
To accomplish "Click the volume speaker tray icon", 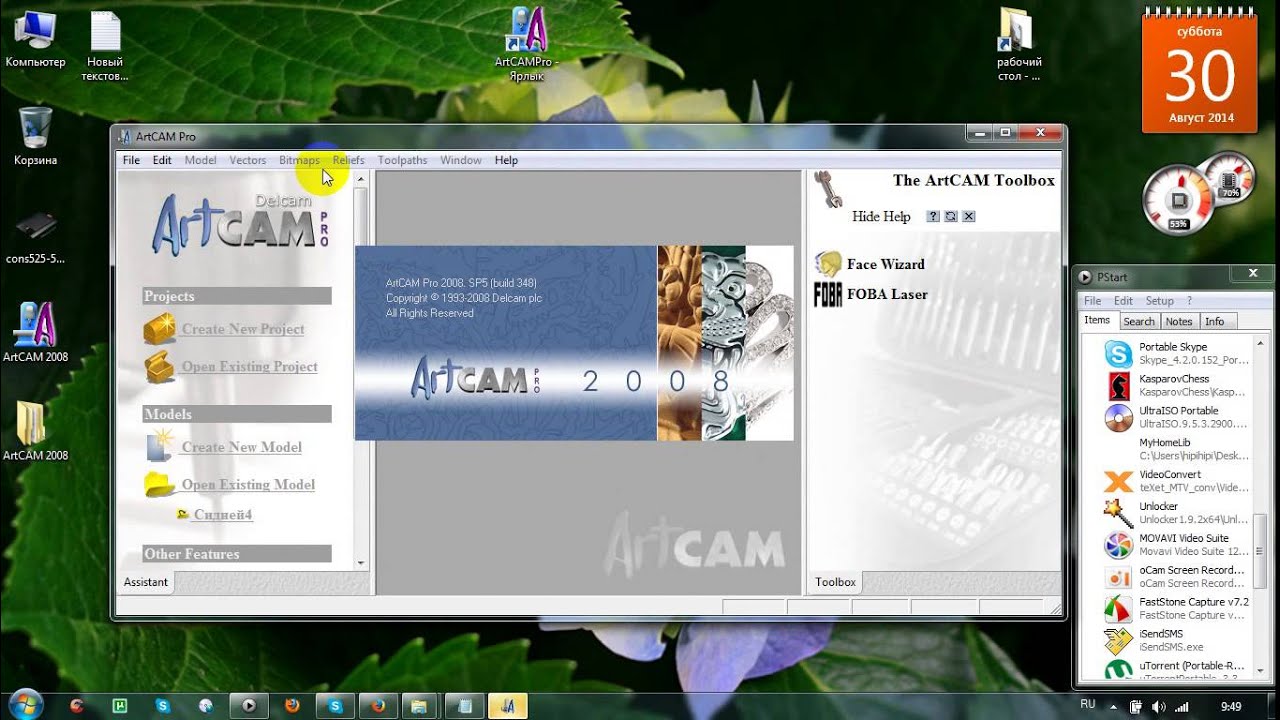I will pos(1158,706).
